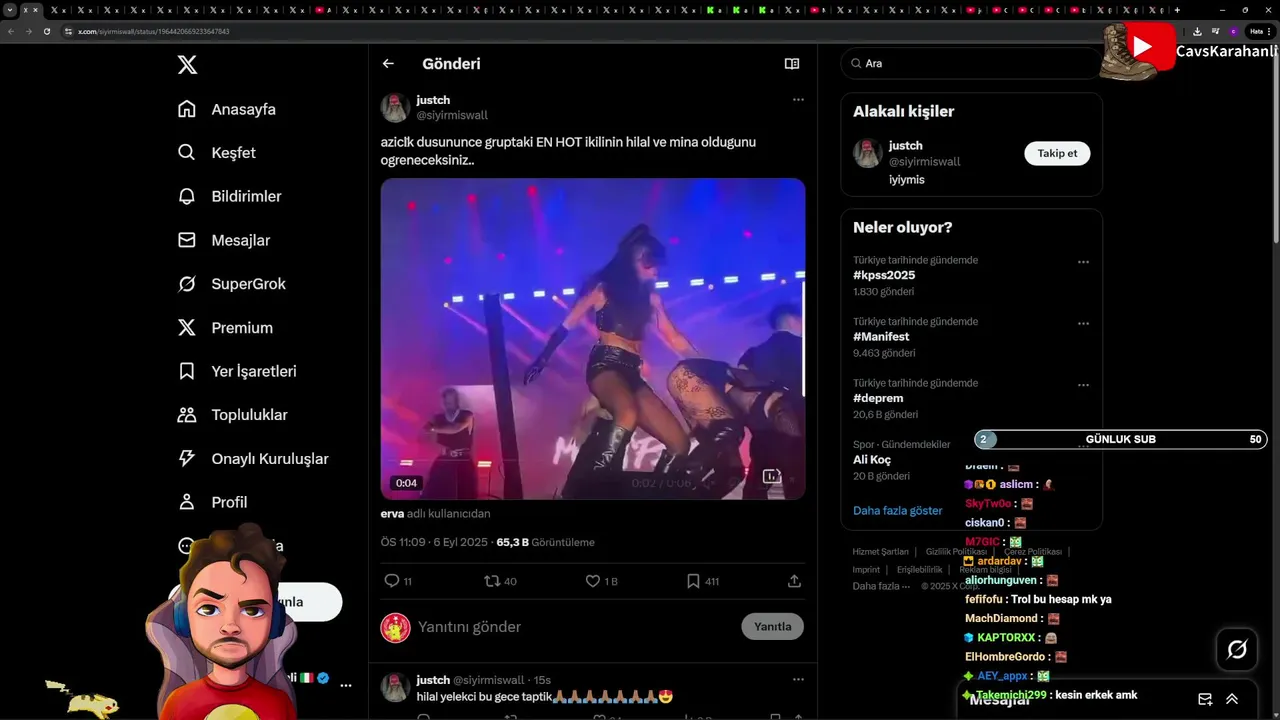The height and width of the screenshot is (720, 1280).
Task: Click the Topluluklar people icon
Action: tap(187, 415)
